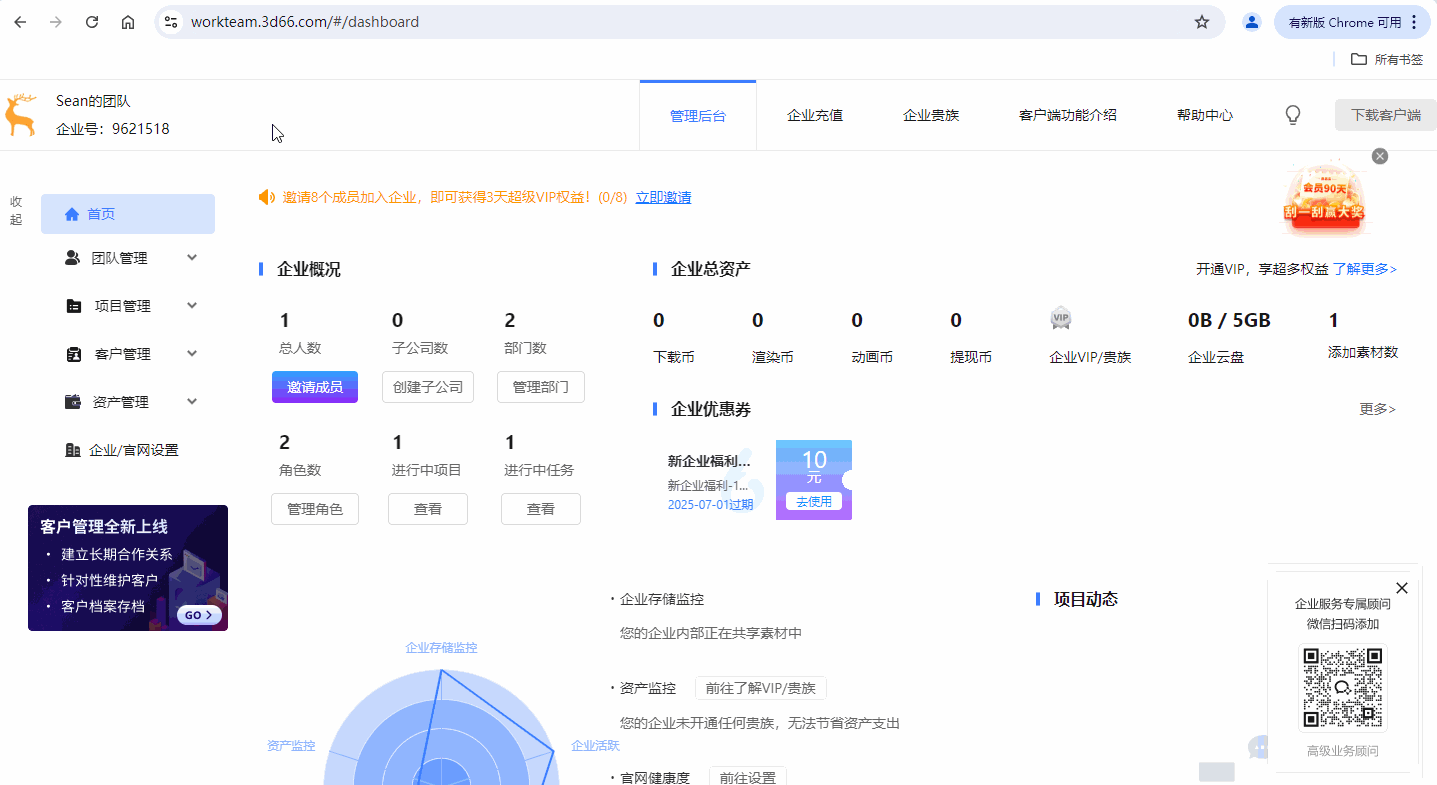Expand the 团队管理 submenu chevron
Screen dimensions: 1437x785
[192, 257]
